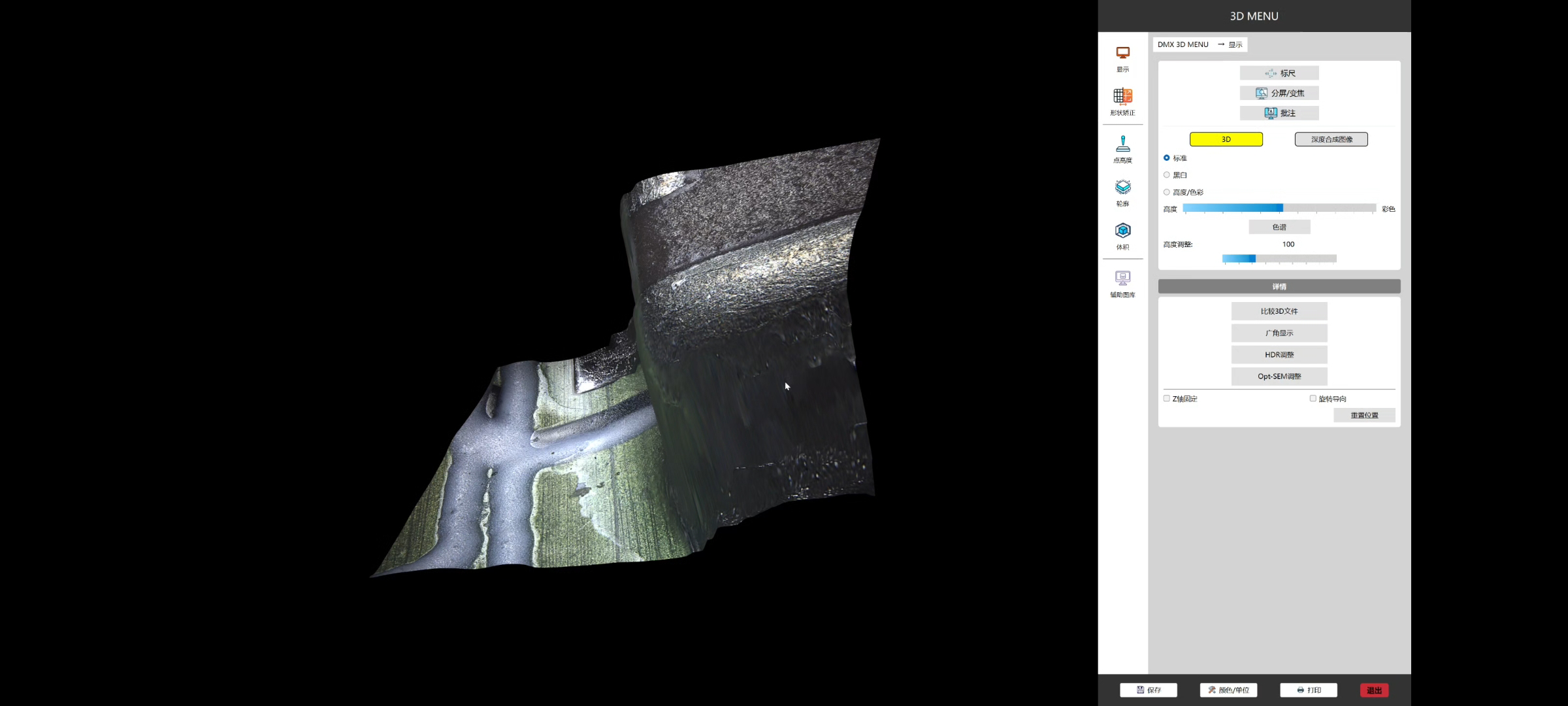This screenshot has height=706, width=1568.
Task: Open the 显示 (Display) sidebar icon
Action: point(1122,58)
